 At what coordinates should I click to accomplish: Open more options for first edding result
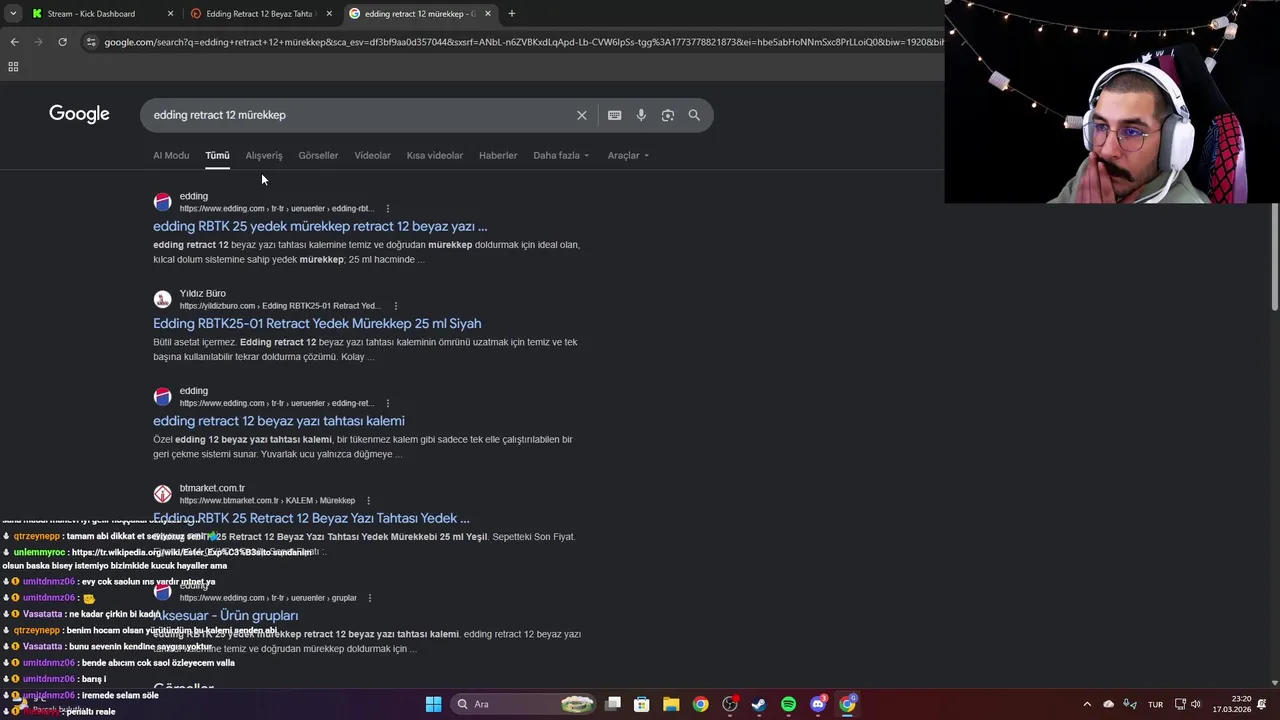click(388, 209)
